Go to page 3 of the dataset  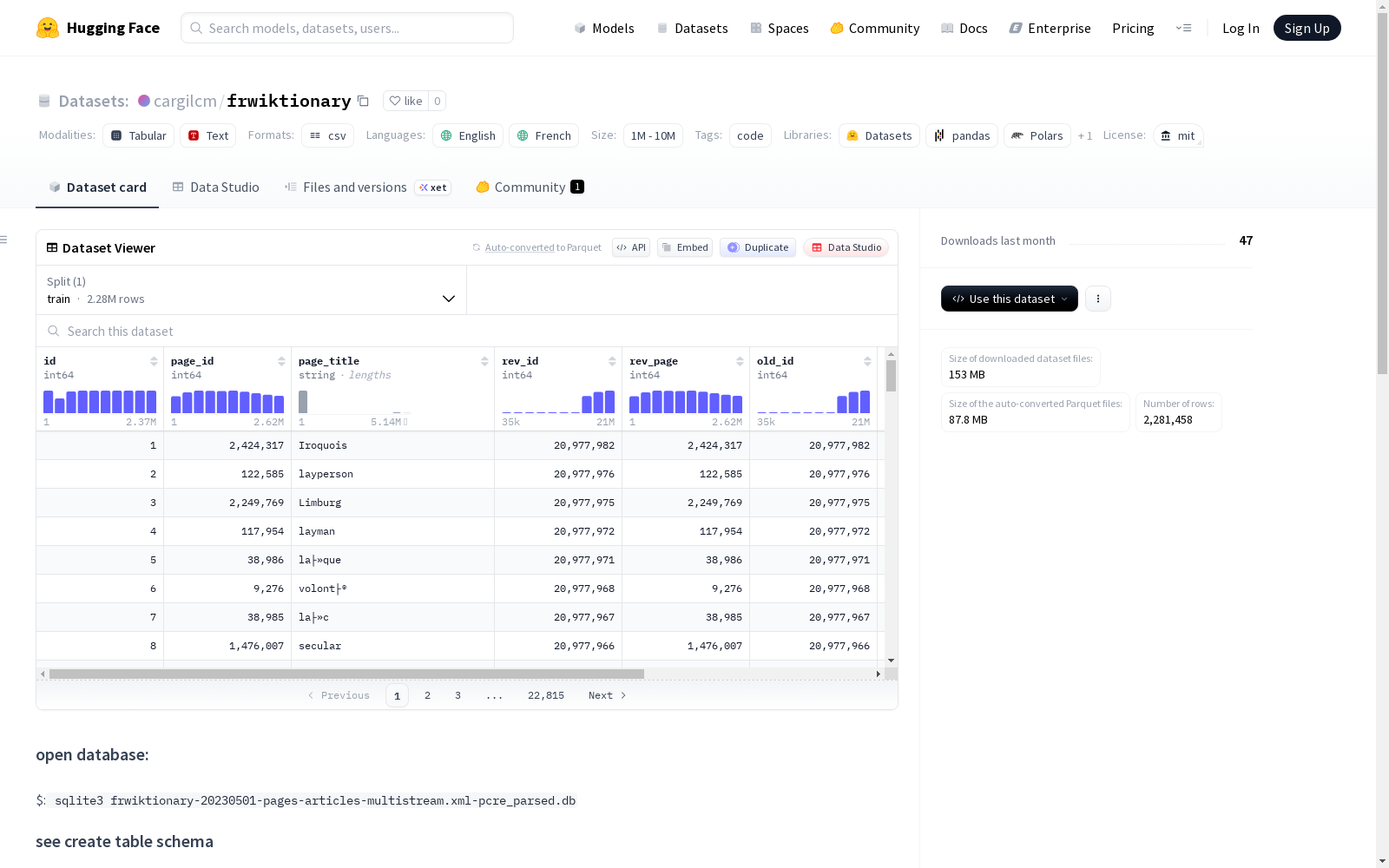pyautogui.click(x=458, y=695)
